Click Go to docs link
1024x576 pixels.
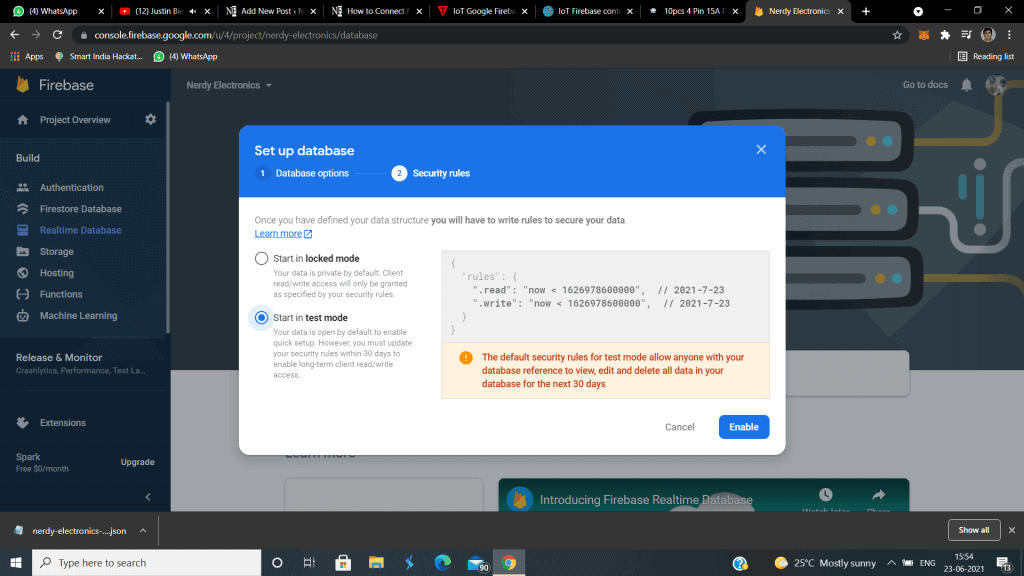pos(925,85)
